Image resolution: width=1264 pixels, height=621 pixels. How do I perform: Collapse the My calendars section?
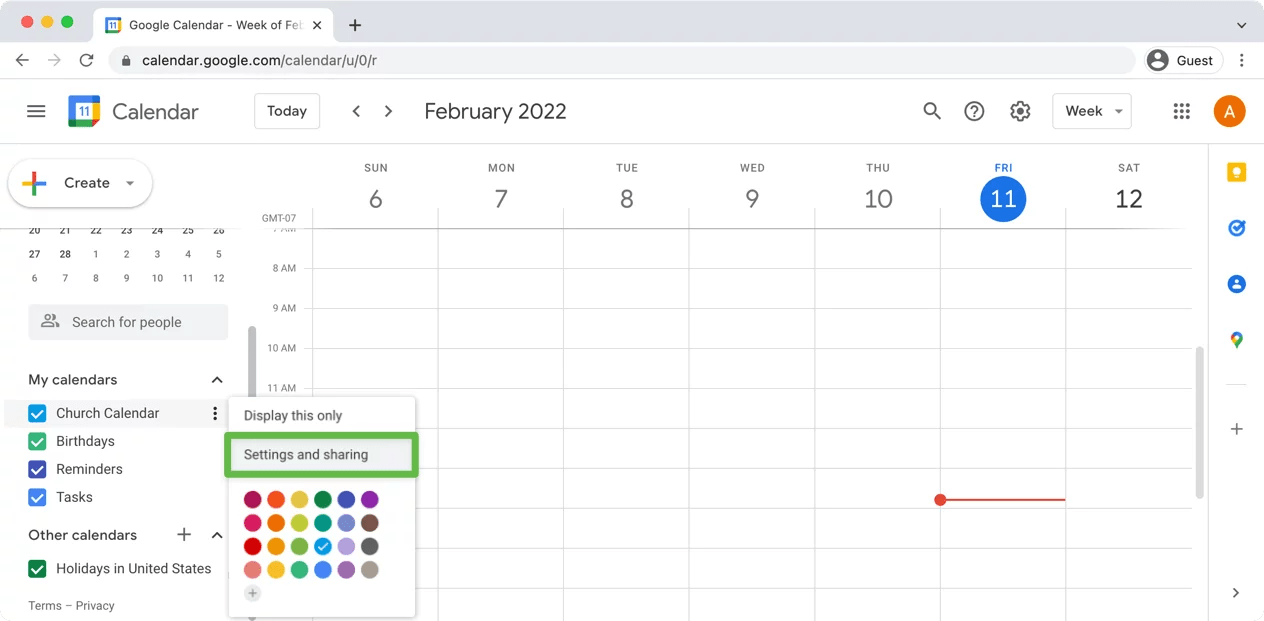tap(216, 379)
